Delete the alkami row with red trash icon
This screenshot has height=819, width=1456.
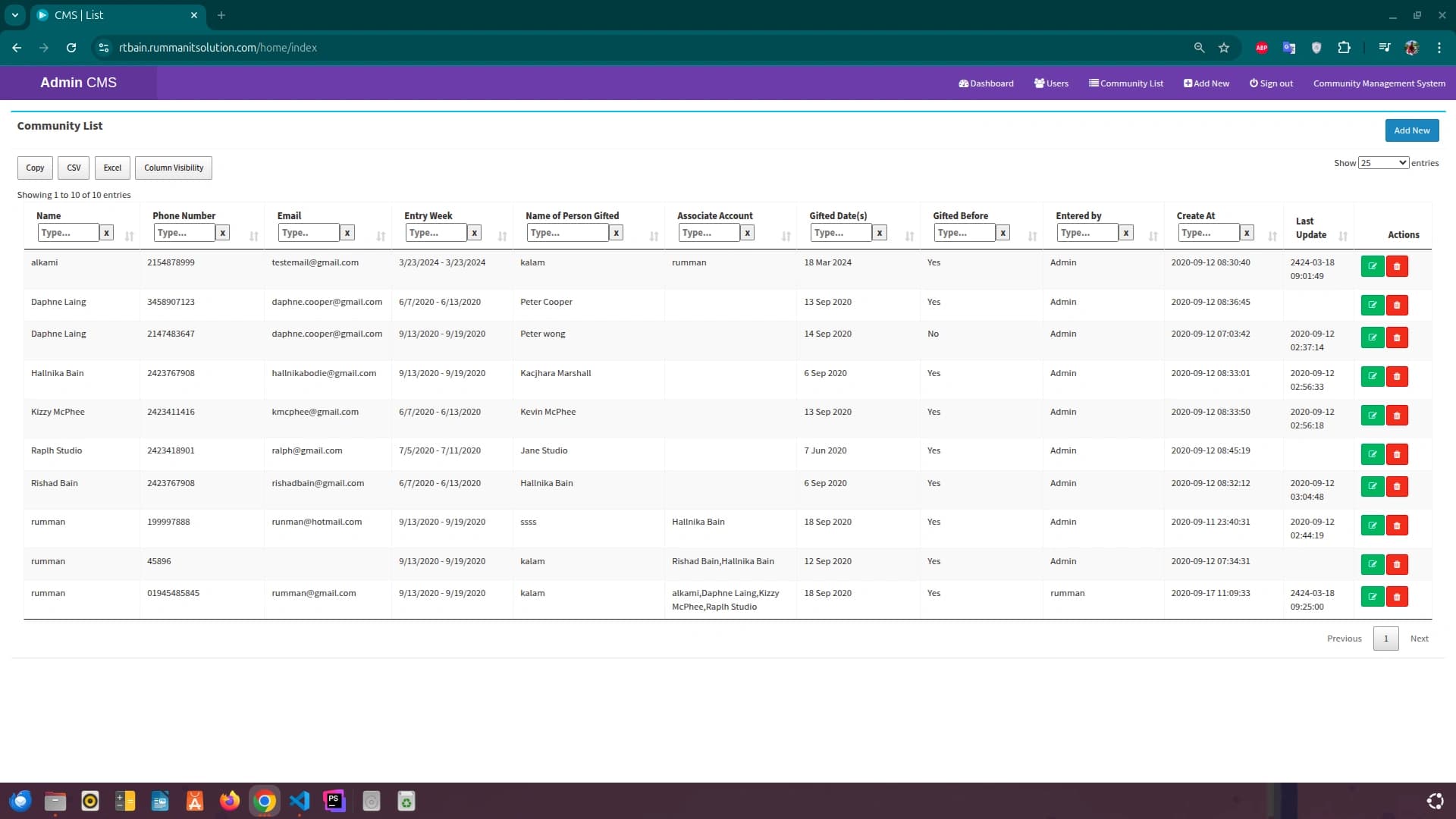(1397, 266)
